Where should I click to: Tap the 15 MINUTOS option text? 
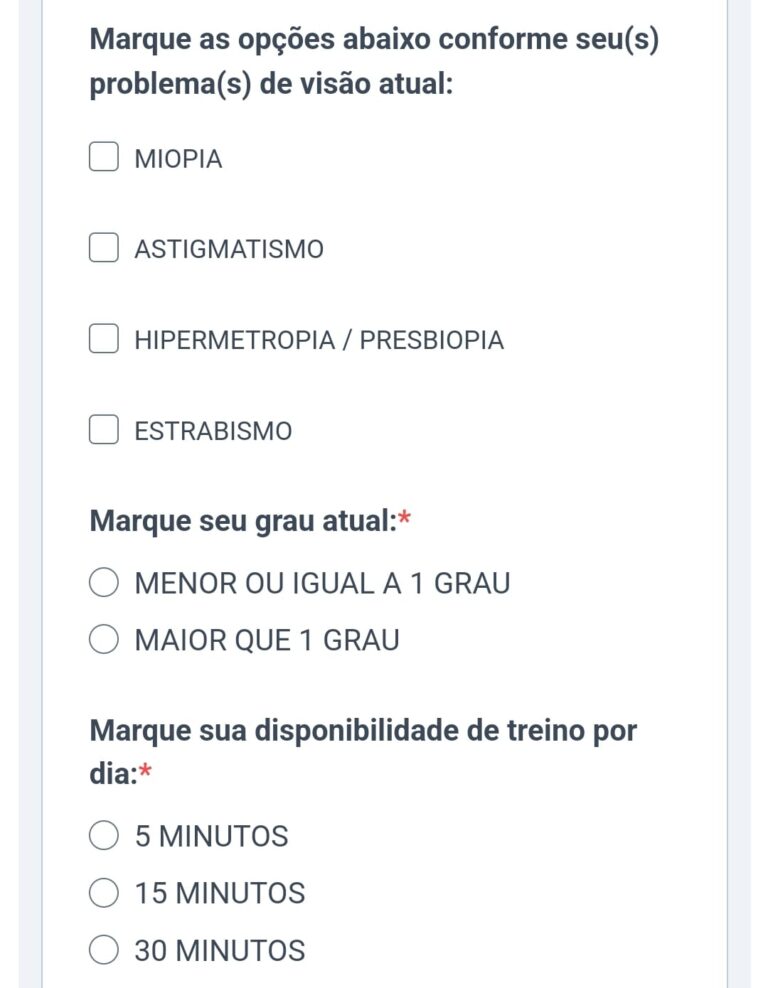(x=220, y=893)
